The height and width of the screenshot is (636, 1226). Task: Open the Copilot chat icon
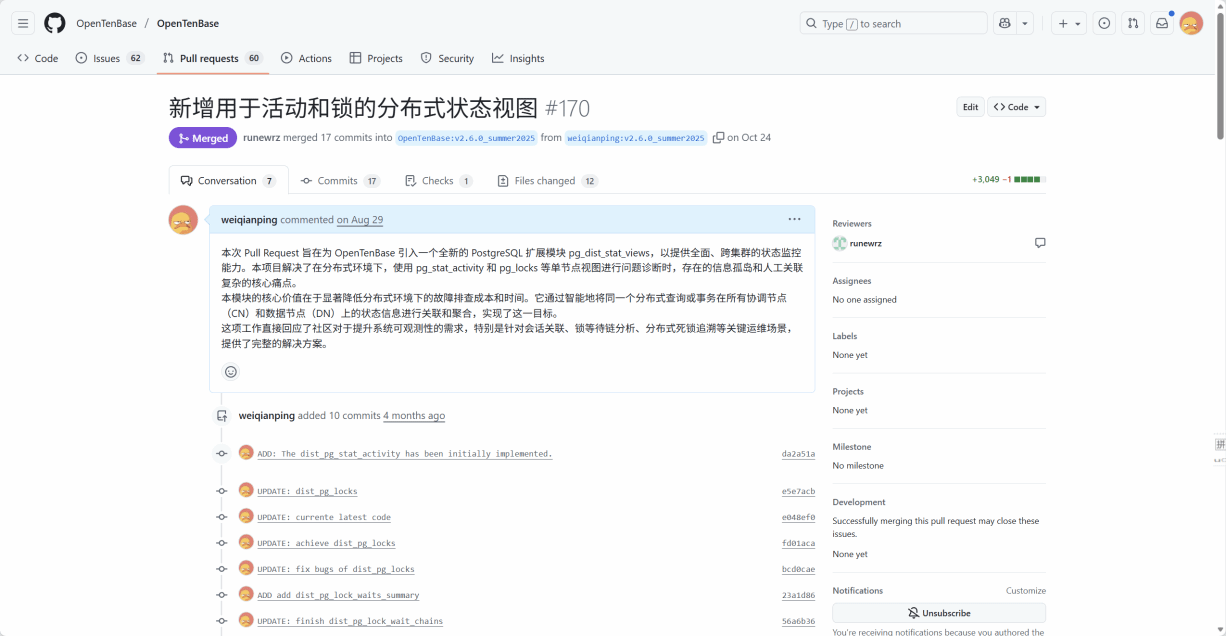pyautogui.click(x=1004, y=23)
